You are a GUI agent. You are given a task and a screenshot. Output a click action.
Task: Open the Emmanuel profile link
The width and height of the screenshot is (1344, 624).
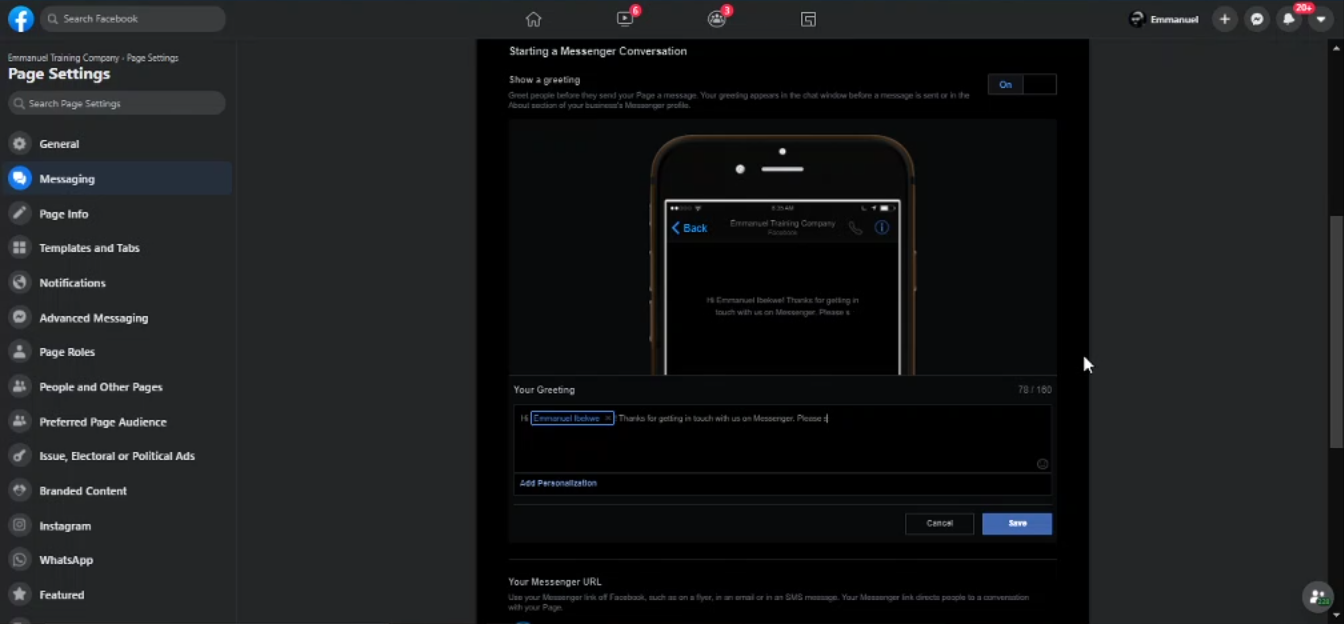click(1164, 19)
